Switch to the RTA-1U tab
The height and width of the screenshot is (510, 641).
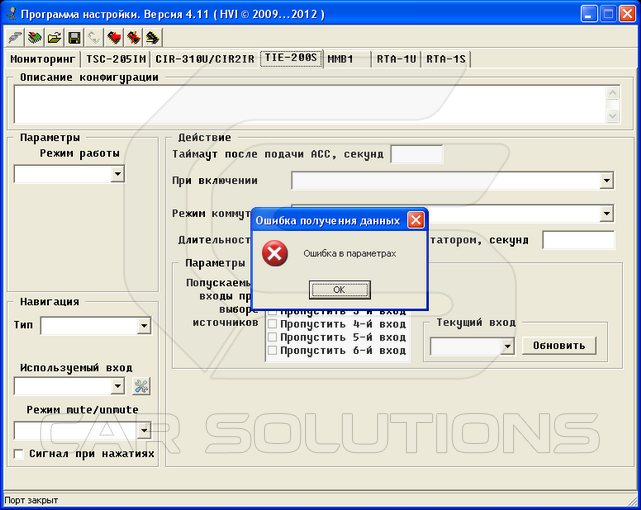(x=396, y=59)
